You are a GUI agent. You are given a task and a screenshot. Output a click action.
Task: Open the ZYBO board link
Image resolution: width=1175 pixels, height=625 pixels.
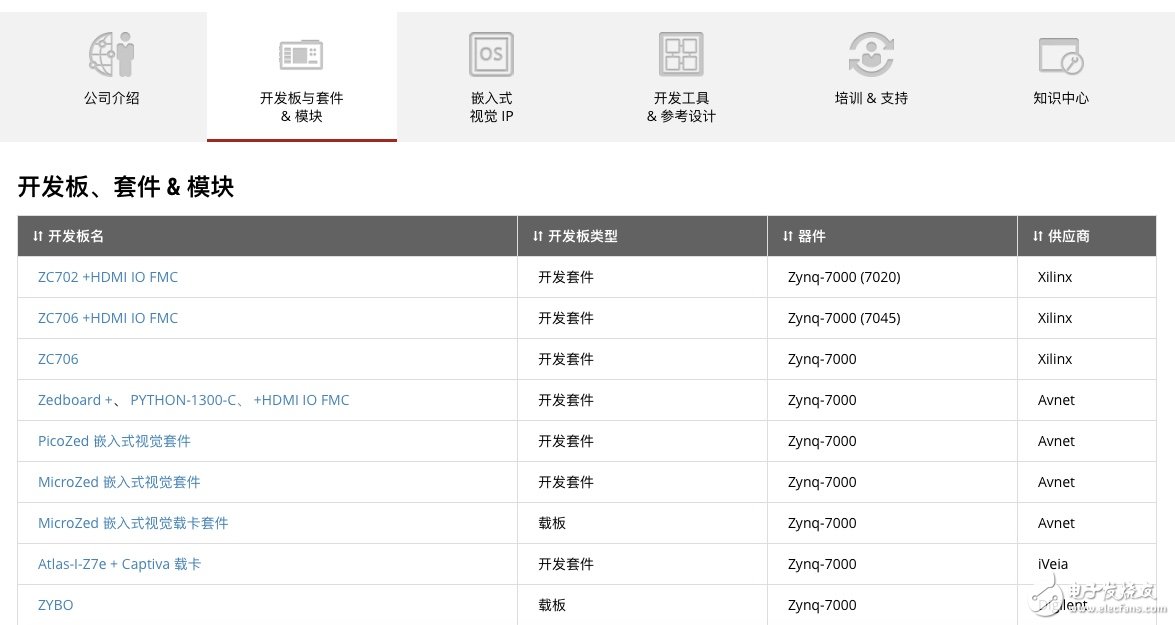coord(56,605)
